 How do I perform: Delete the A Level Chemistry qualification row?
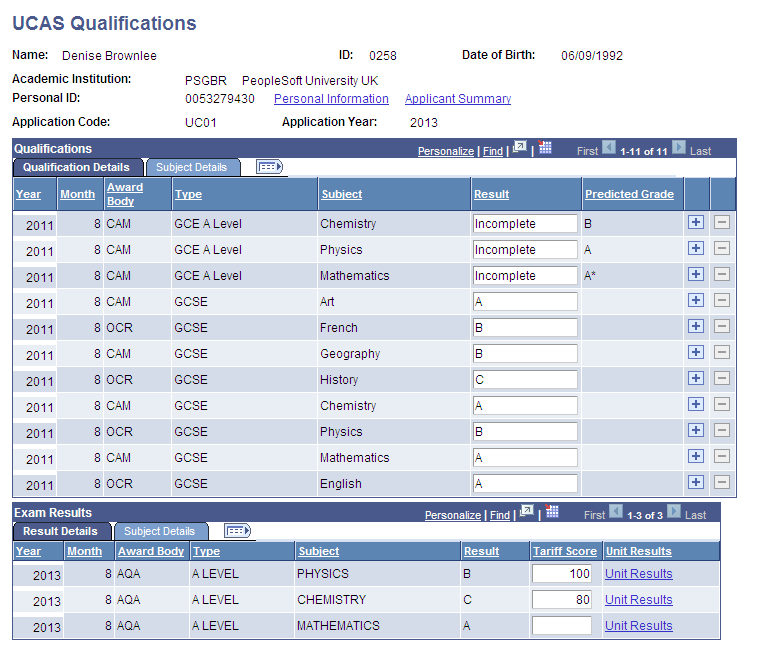[722, 222]
